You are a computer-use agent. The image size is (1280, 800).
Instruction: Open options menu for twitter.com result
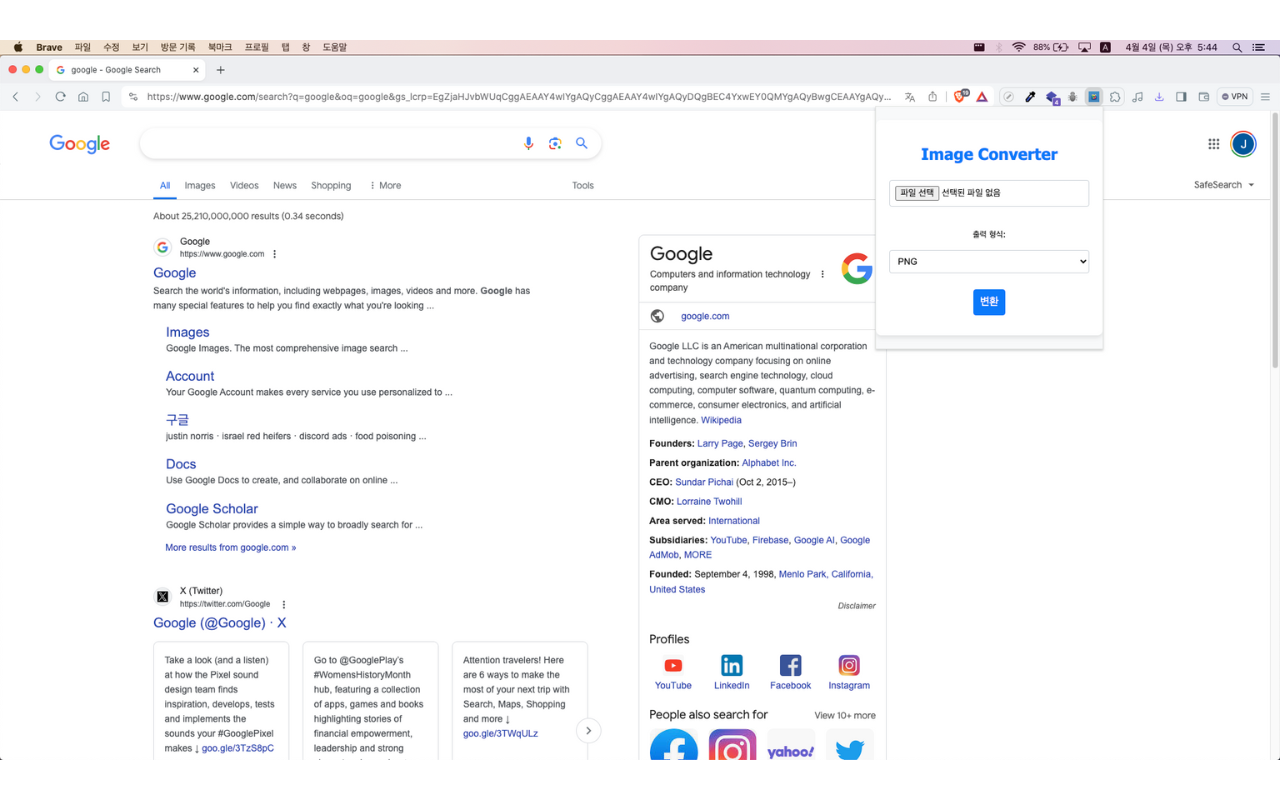point(284,604)
